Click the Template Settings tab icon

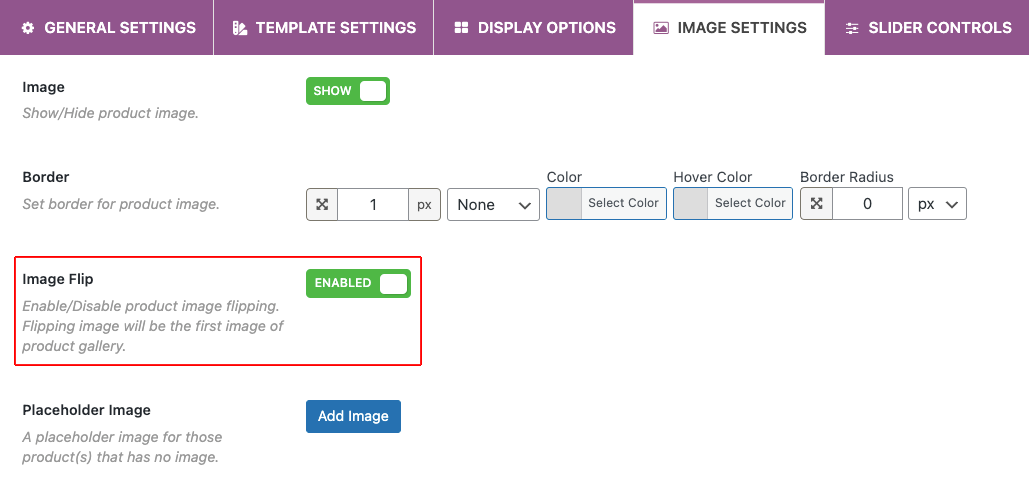point(239,28)
